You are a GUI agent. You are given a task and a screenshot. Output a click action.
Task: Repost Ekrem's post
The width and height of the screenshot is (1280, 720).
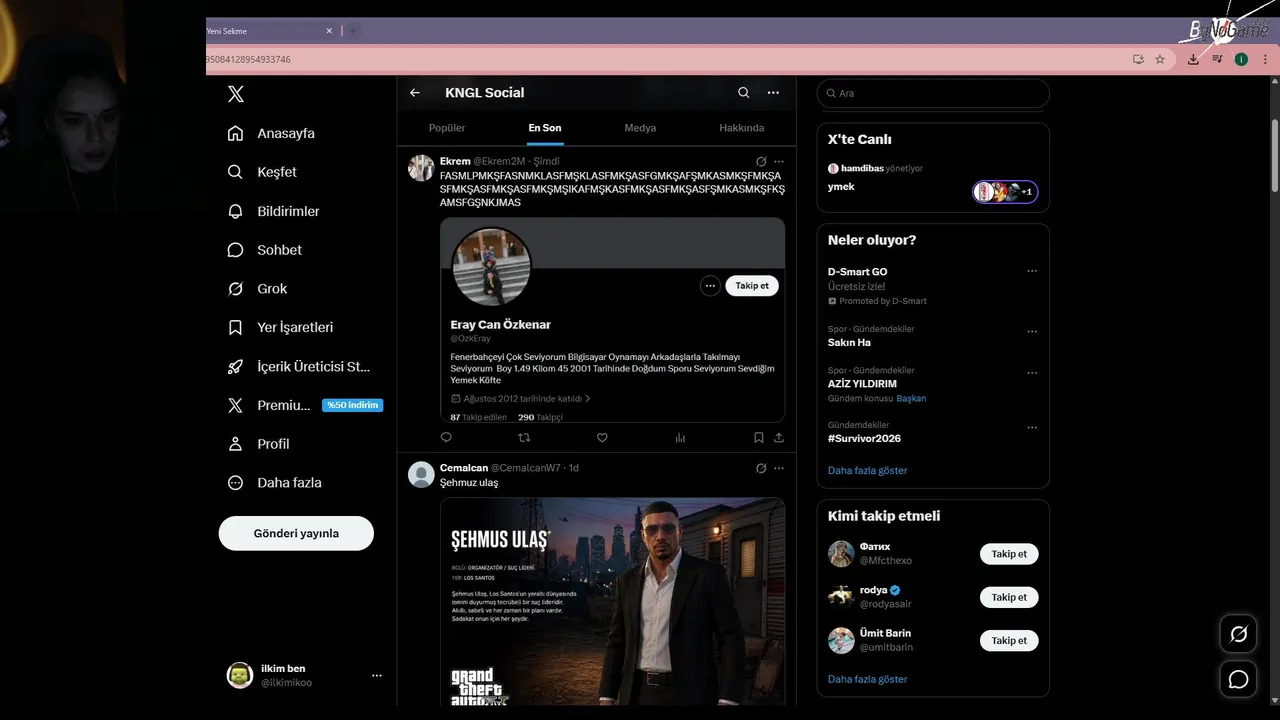[524, 437]
